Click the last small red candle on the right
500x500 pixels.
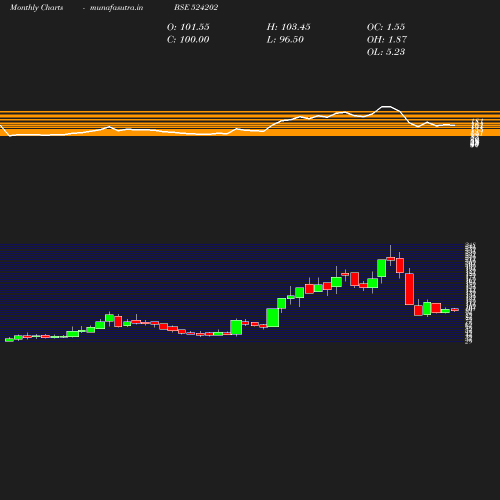(455, 310)
